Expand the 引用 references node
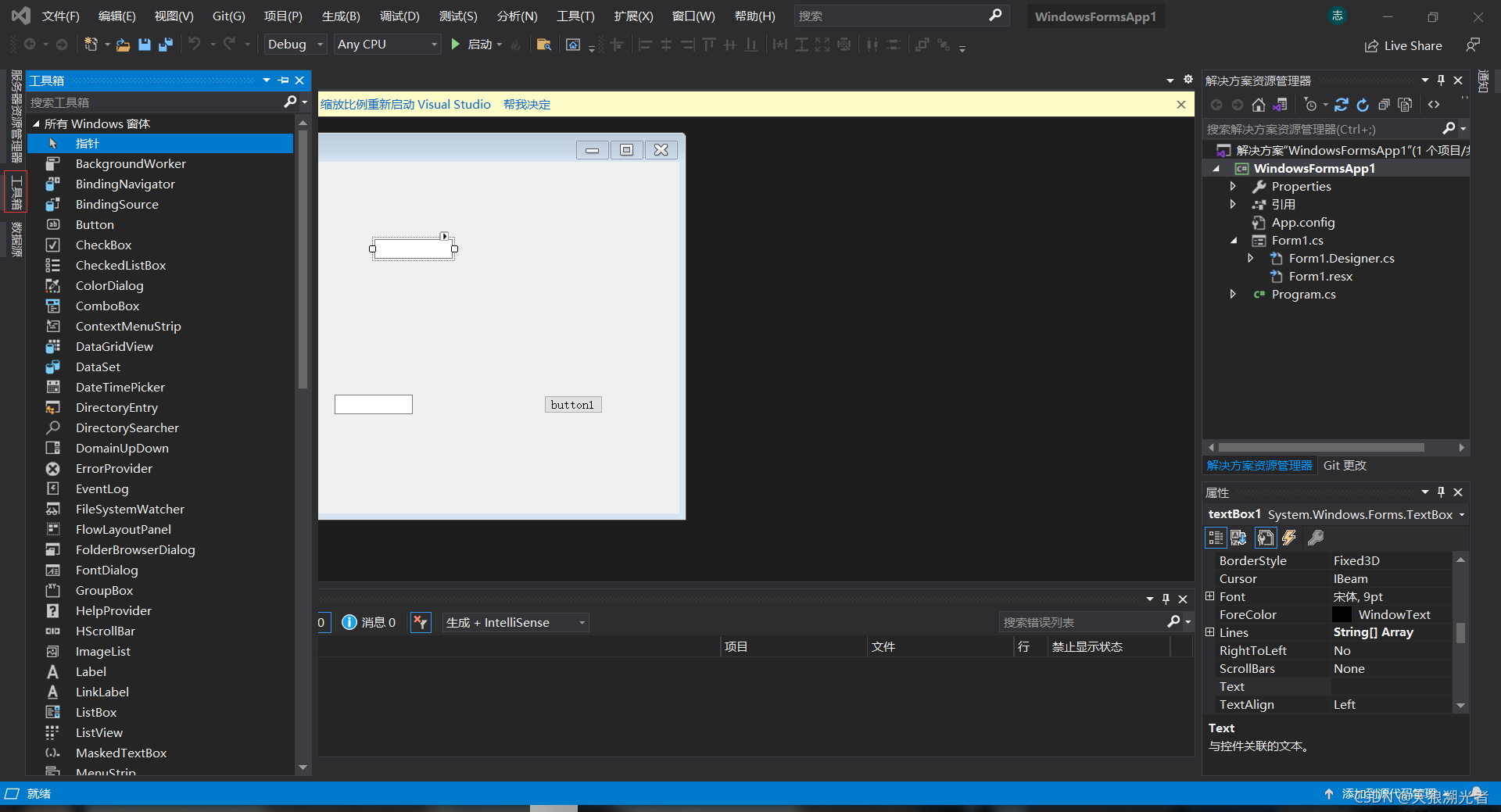1501x812 pixels. click(x=1233, y=204)
